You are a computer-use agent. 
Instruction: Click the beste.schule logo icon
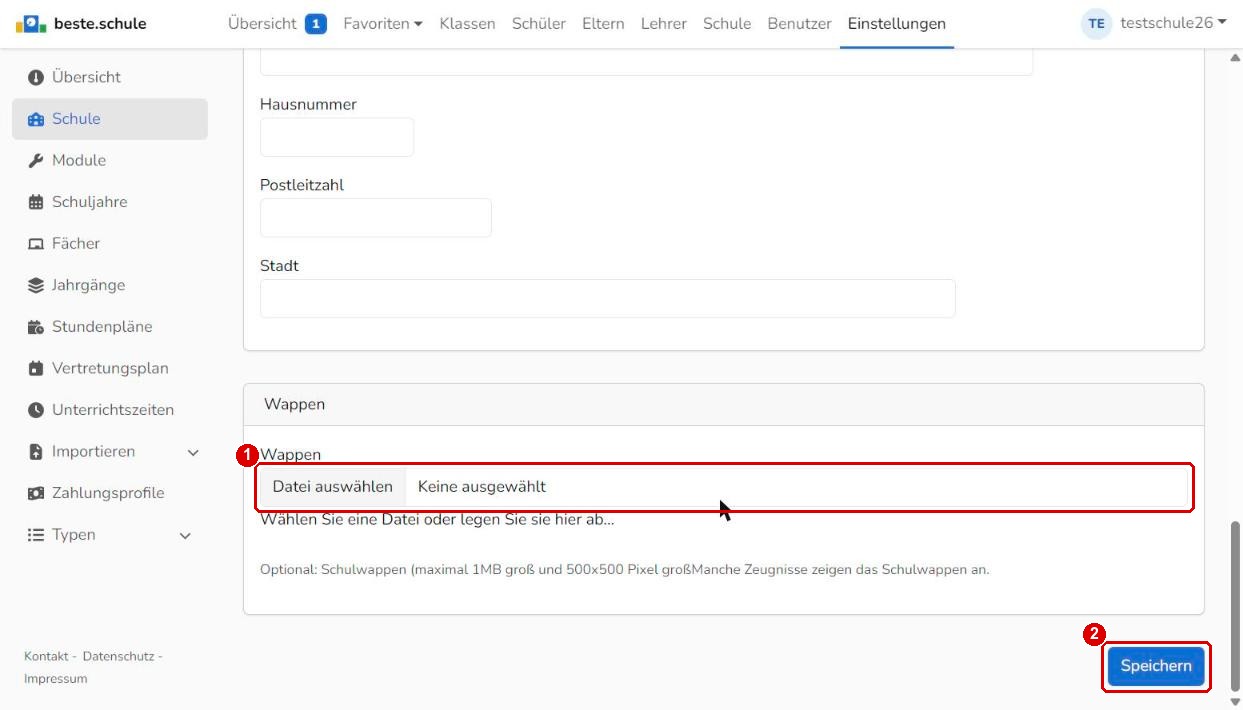click(x=31, y=24)
